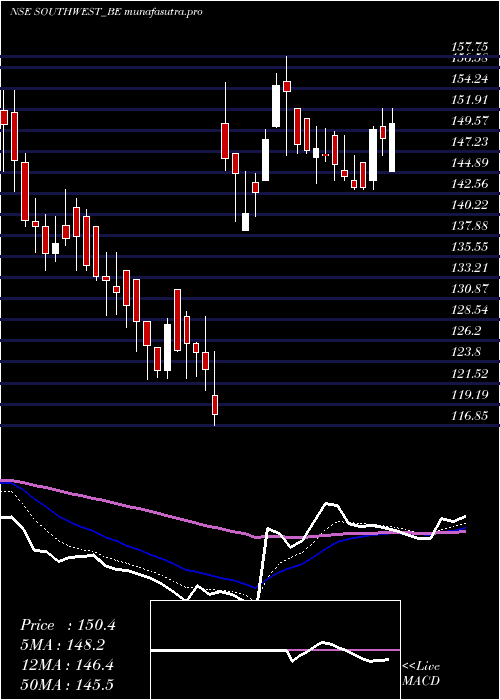The width and height of the screenshot is (500, 700).
Task: Click the 116.85 price level label
Action: point(469,416)
